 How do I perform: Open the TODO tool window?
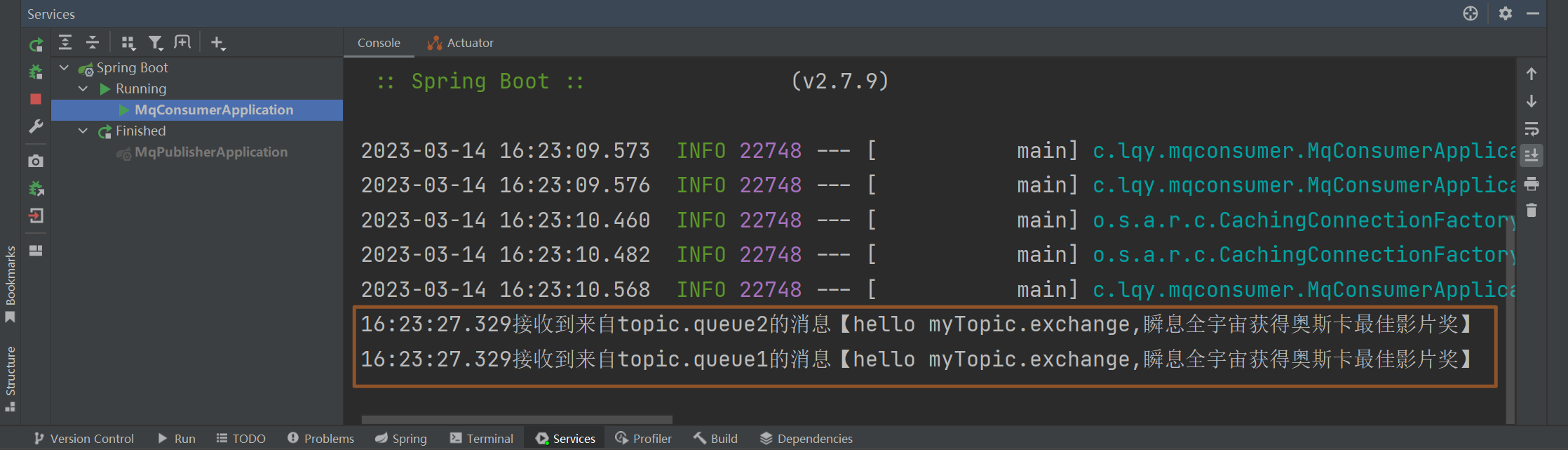241,438
